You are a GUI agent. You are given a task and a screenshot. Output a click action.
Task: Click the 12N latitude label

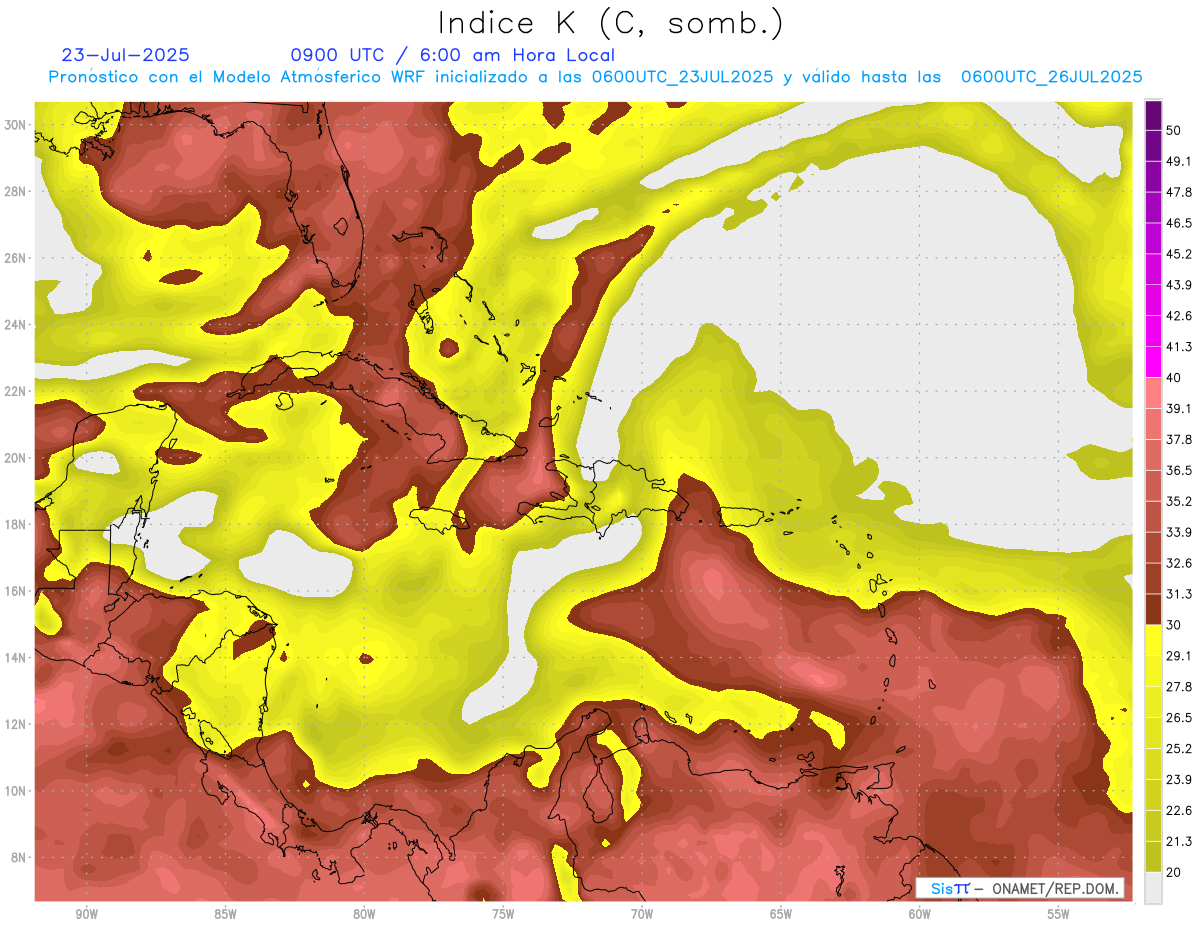pos(15,724)
